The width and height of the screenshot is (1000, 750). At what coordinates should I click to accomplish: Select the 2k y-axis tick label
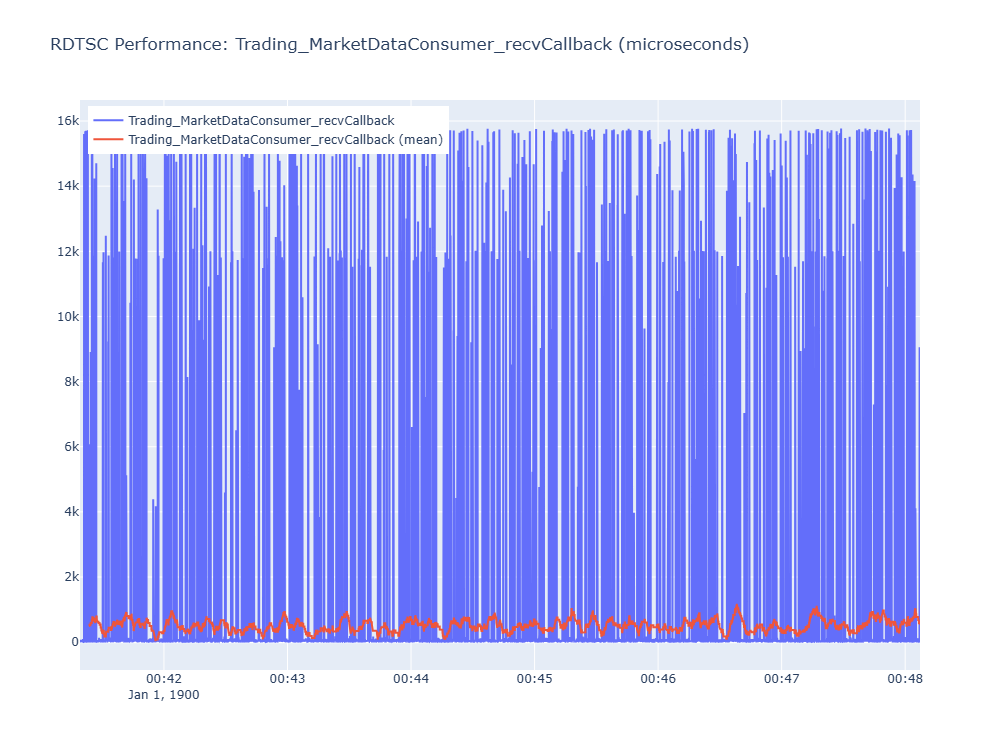click(71, 577)
